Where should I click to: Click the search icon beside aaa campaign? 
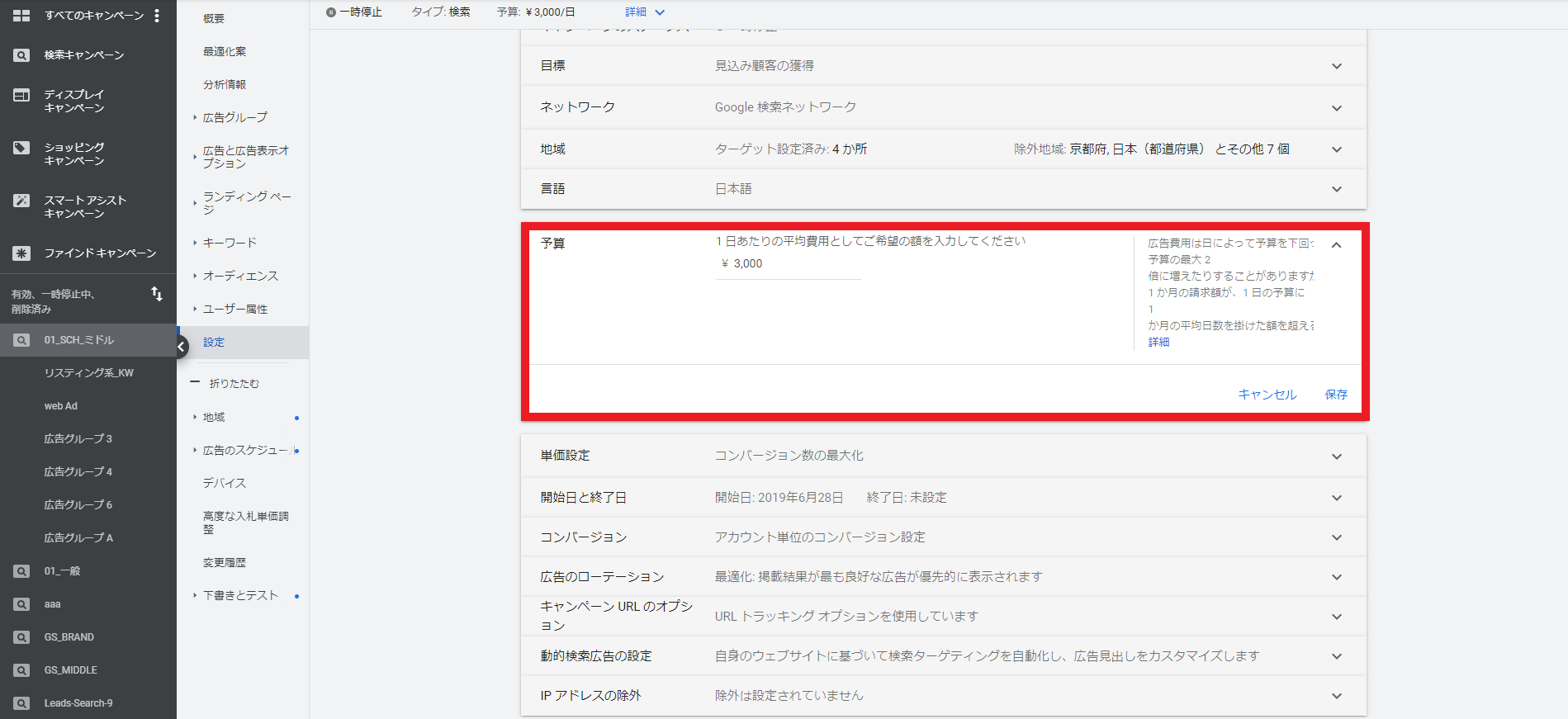click(x=21, y=604)
